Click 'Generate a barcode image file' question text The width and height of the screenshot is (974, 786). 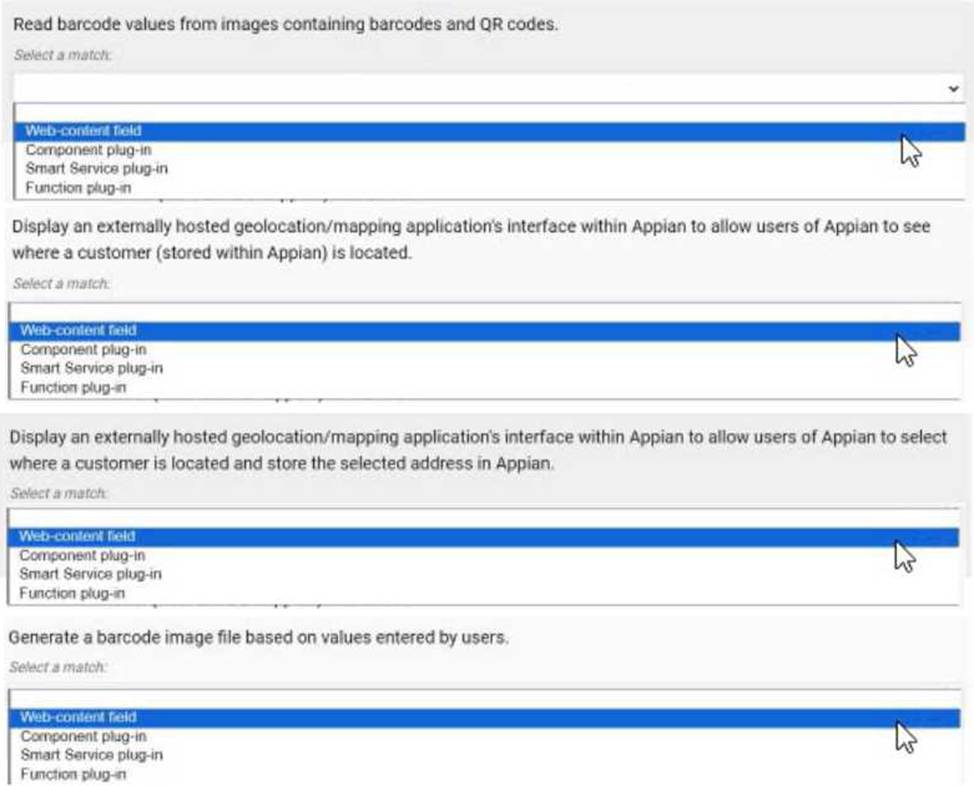(x=258, y=637)
